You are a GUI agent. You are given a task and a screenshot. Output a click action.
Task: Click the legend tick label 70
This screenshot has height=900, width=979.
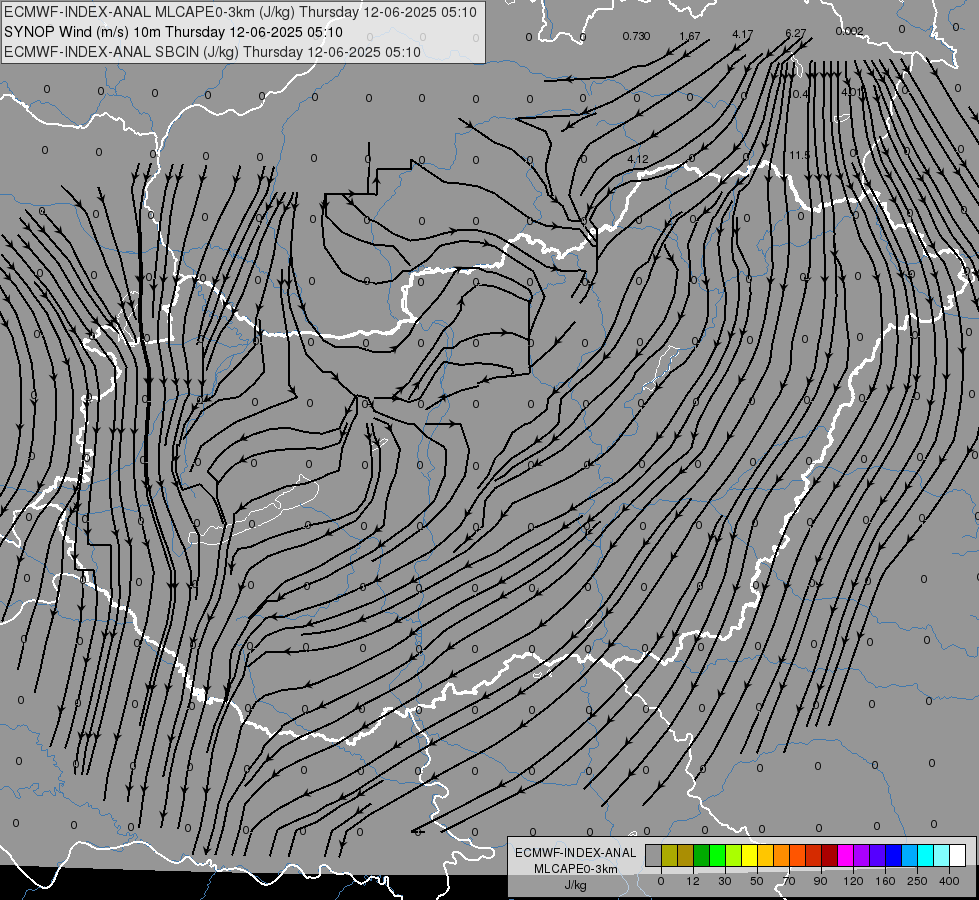click(789, 881)
